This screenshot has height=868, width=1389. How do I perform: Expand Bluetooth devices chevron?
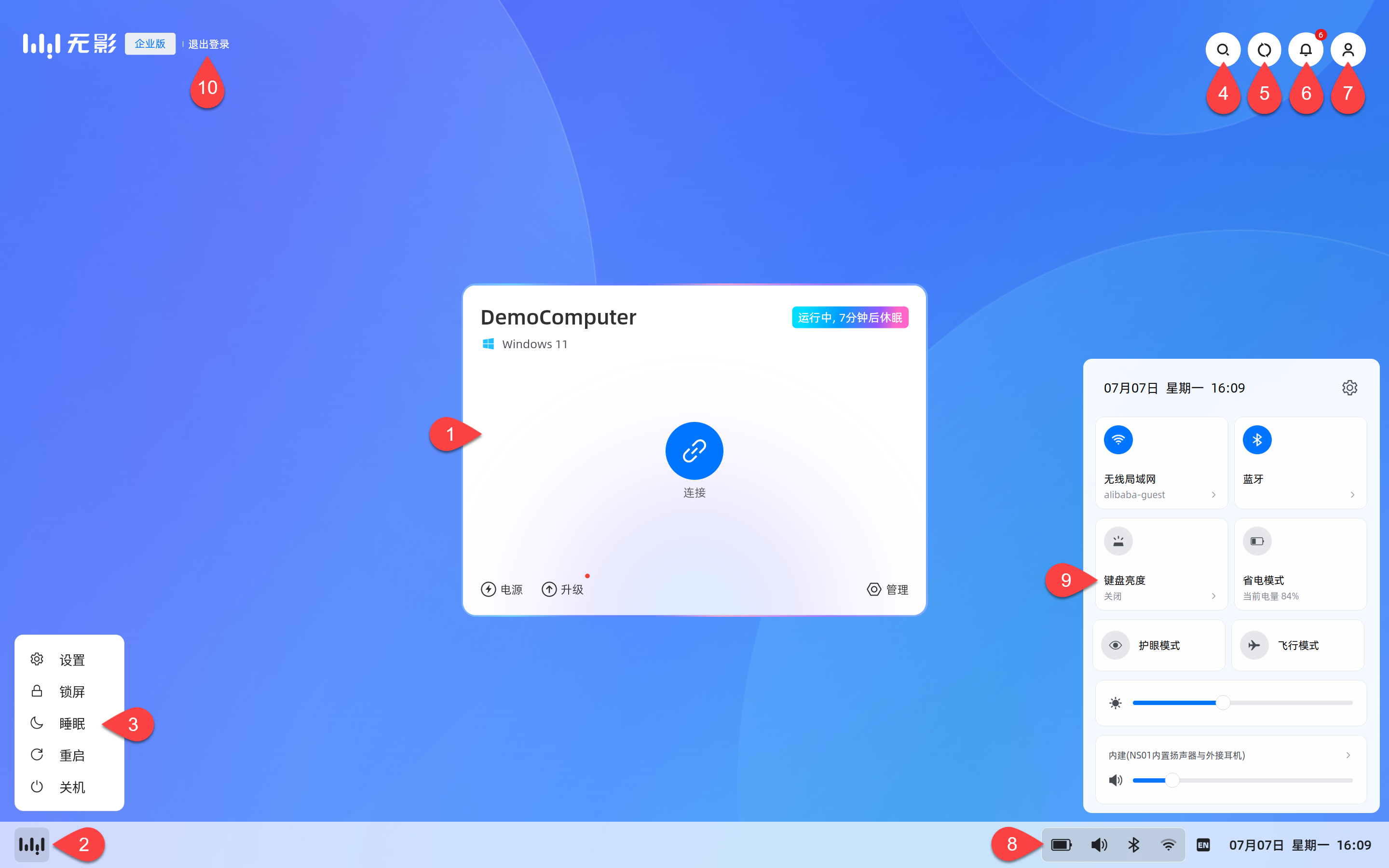[1352, 494]
